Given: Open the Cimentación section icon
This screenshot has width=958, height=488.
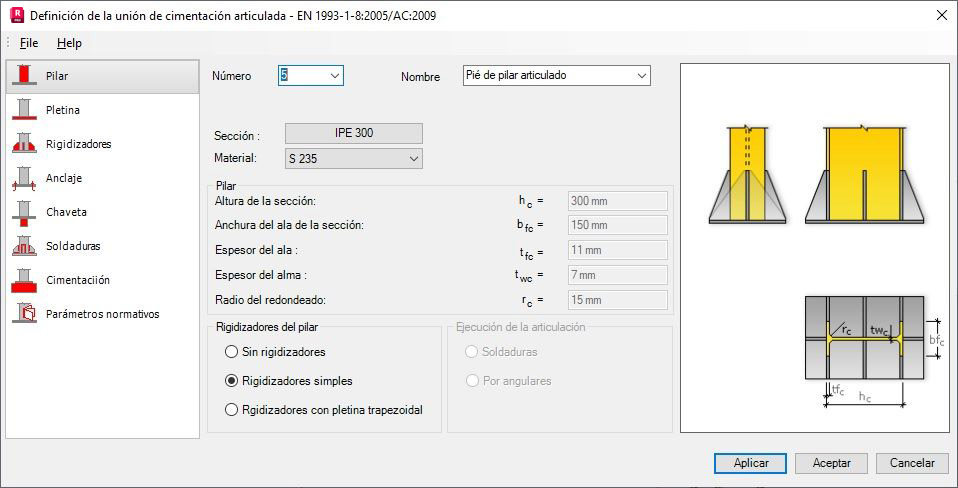Looking at the screenshot, I should 24,280.
